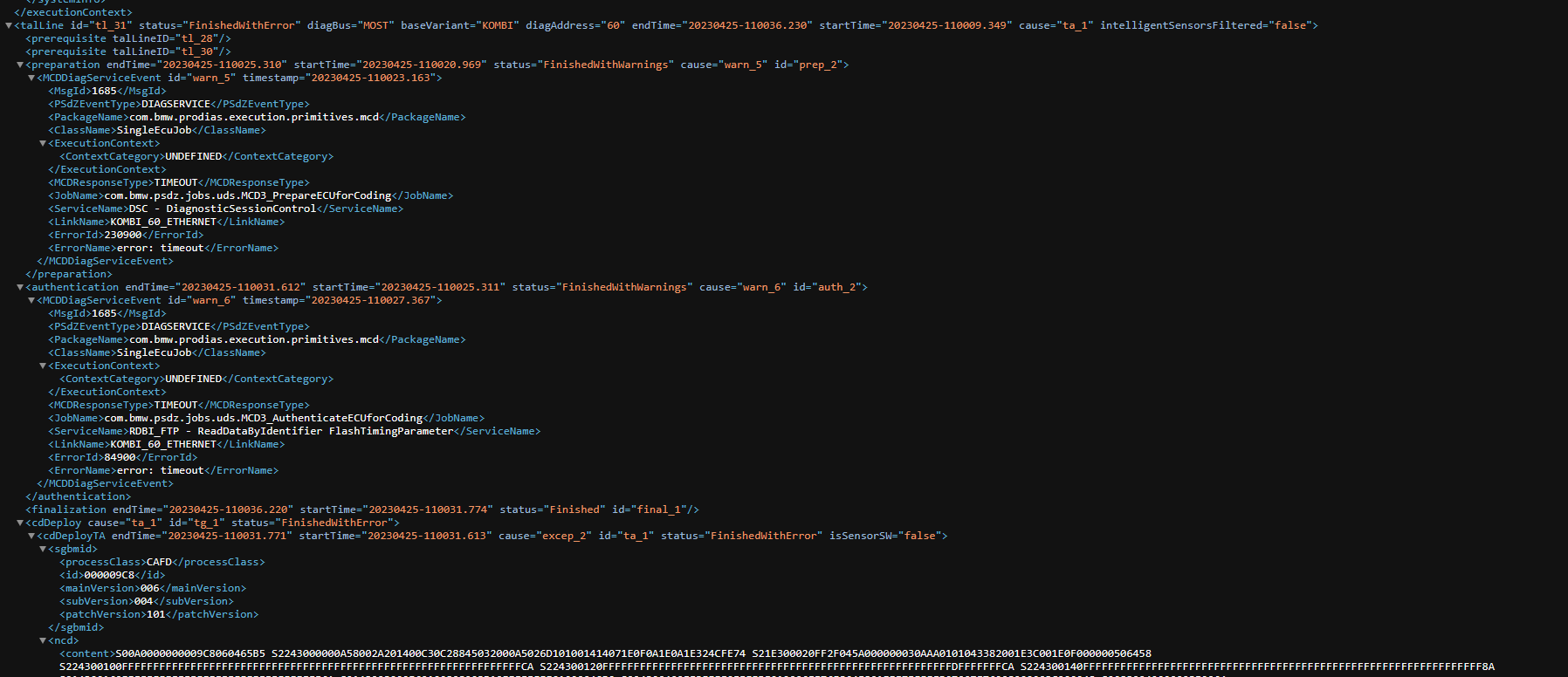Click the closing preparation tag
The height and width of the screenshot is (677, 1568).
pos(69,274)
